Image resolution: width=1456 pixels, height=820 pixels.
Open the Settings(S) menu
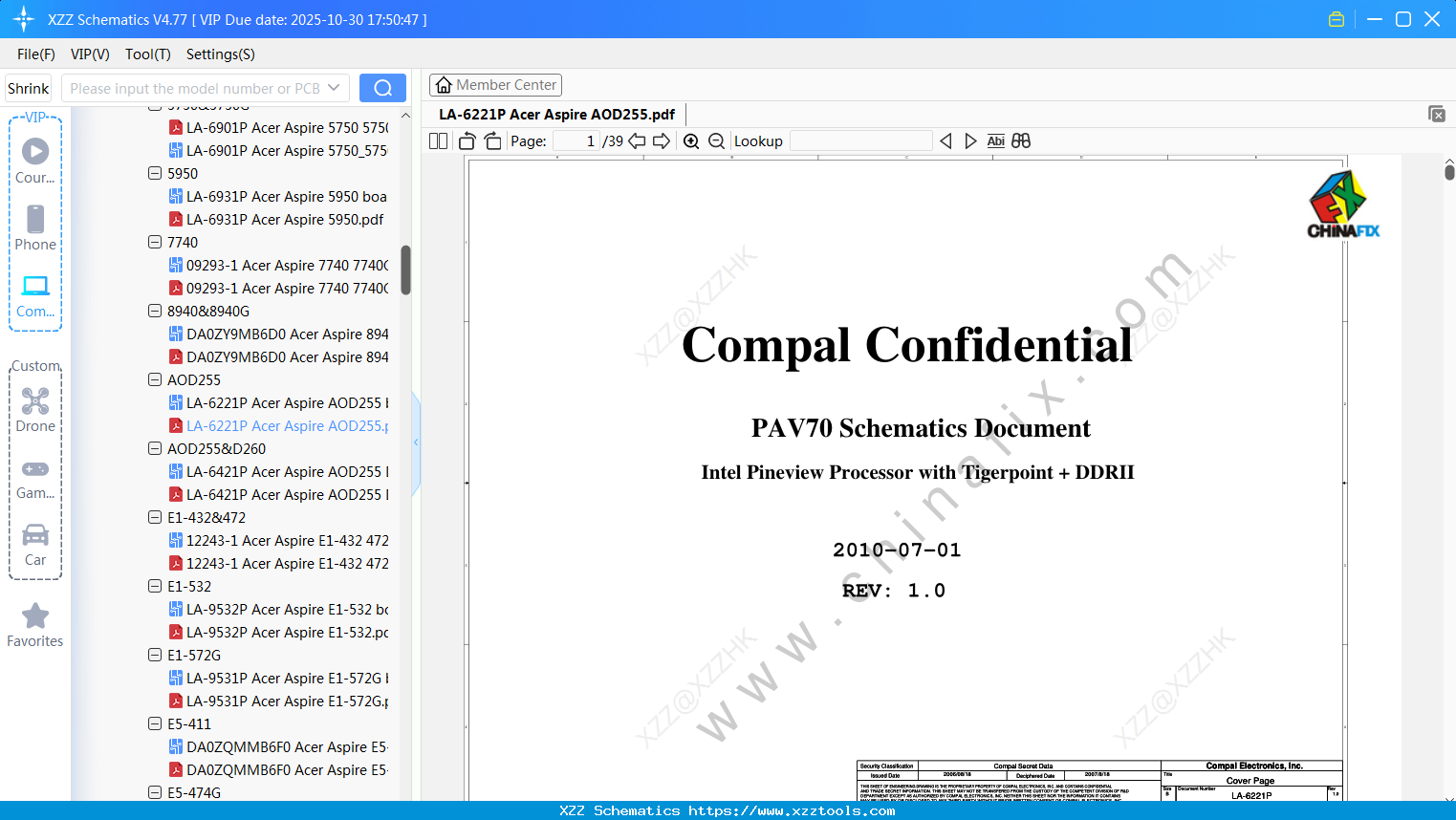tap(221, 54)
